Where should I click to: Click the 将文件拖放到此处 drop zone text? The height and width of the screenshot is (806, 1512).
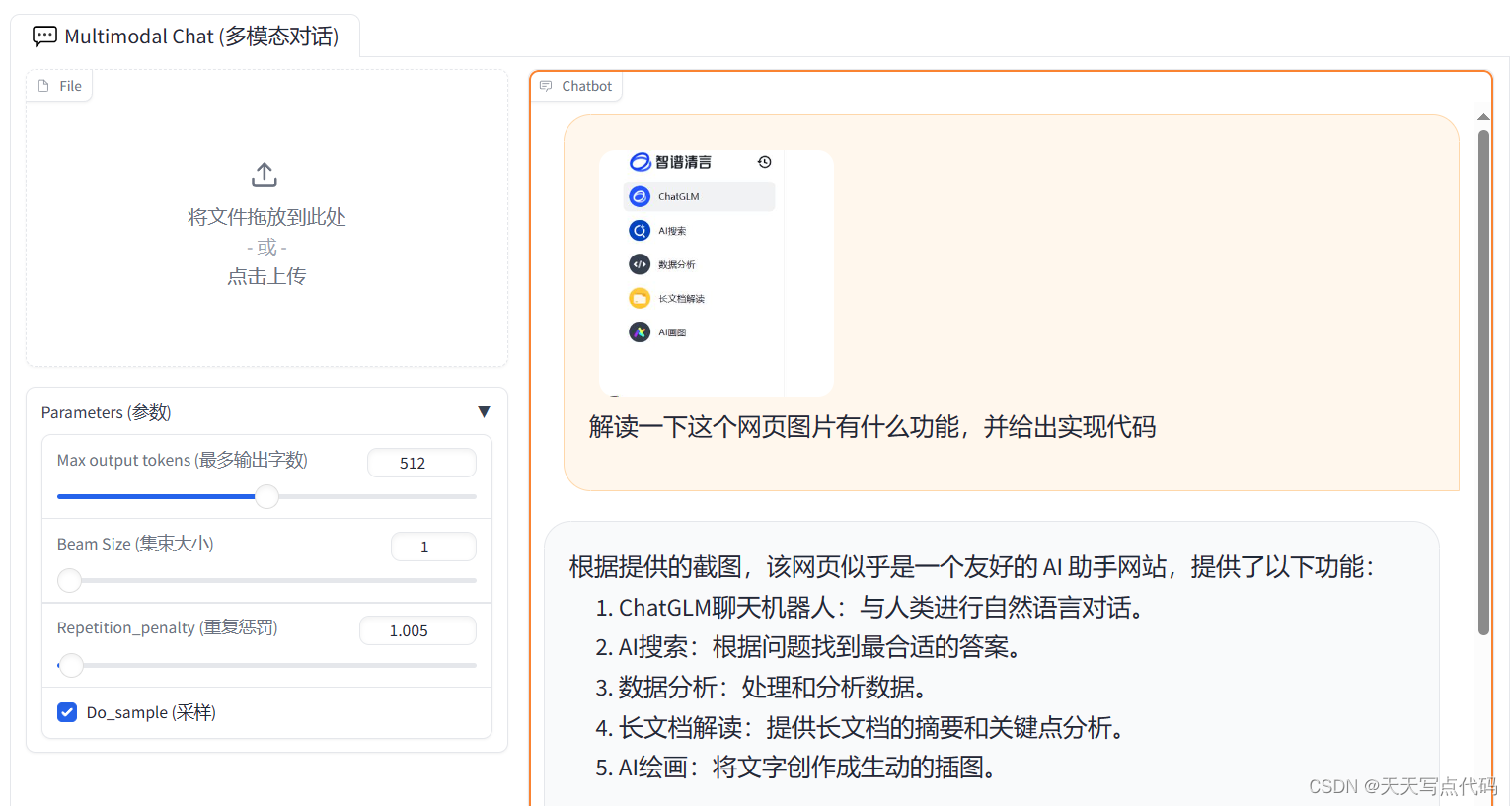(x=266, y=217)
